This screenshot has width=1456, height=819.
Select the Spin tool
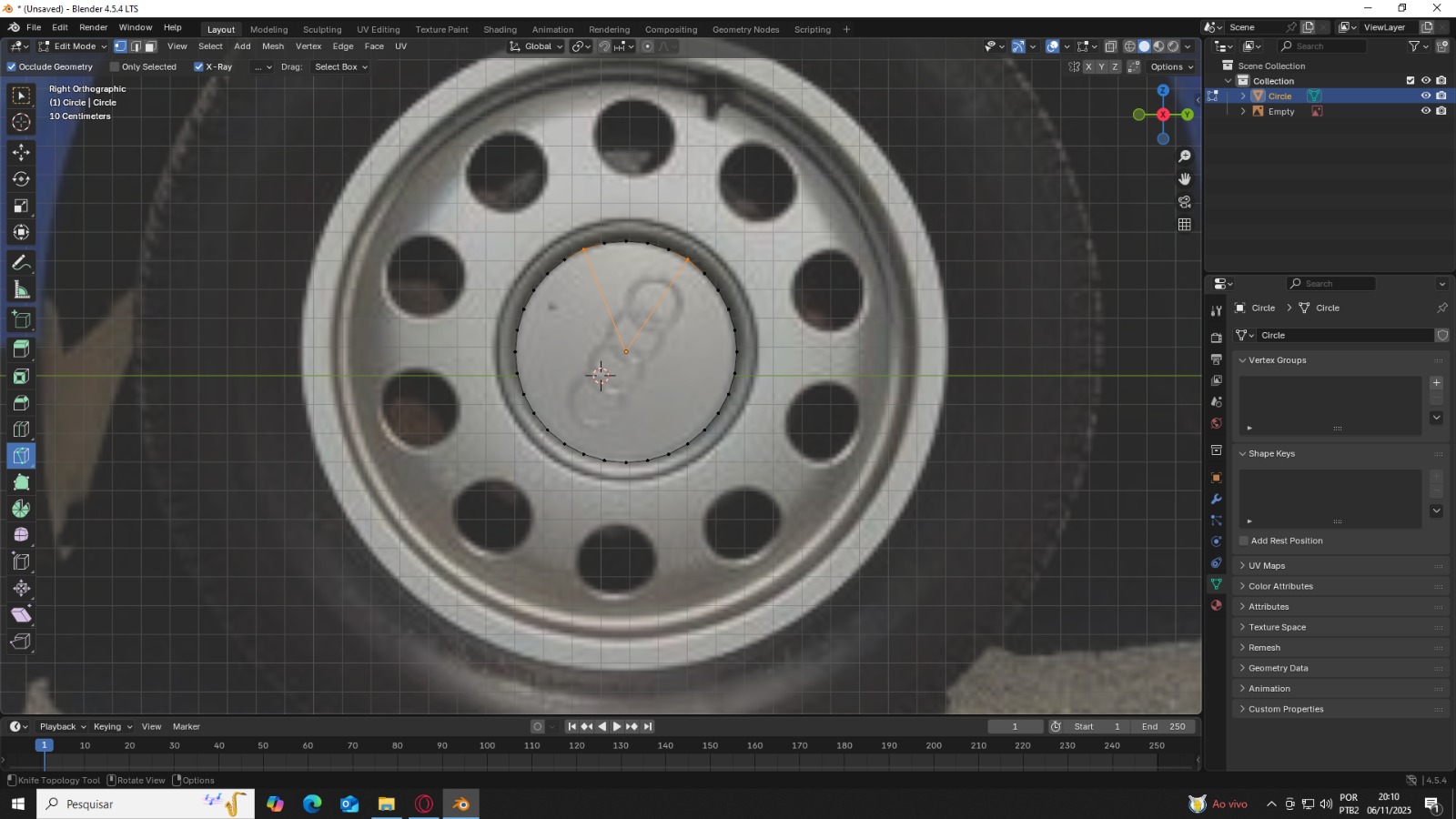coord(21,509)
